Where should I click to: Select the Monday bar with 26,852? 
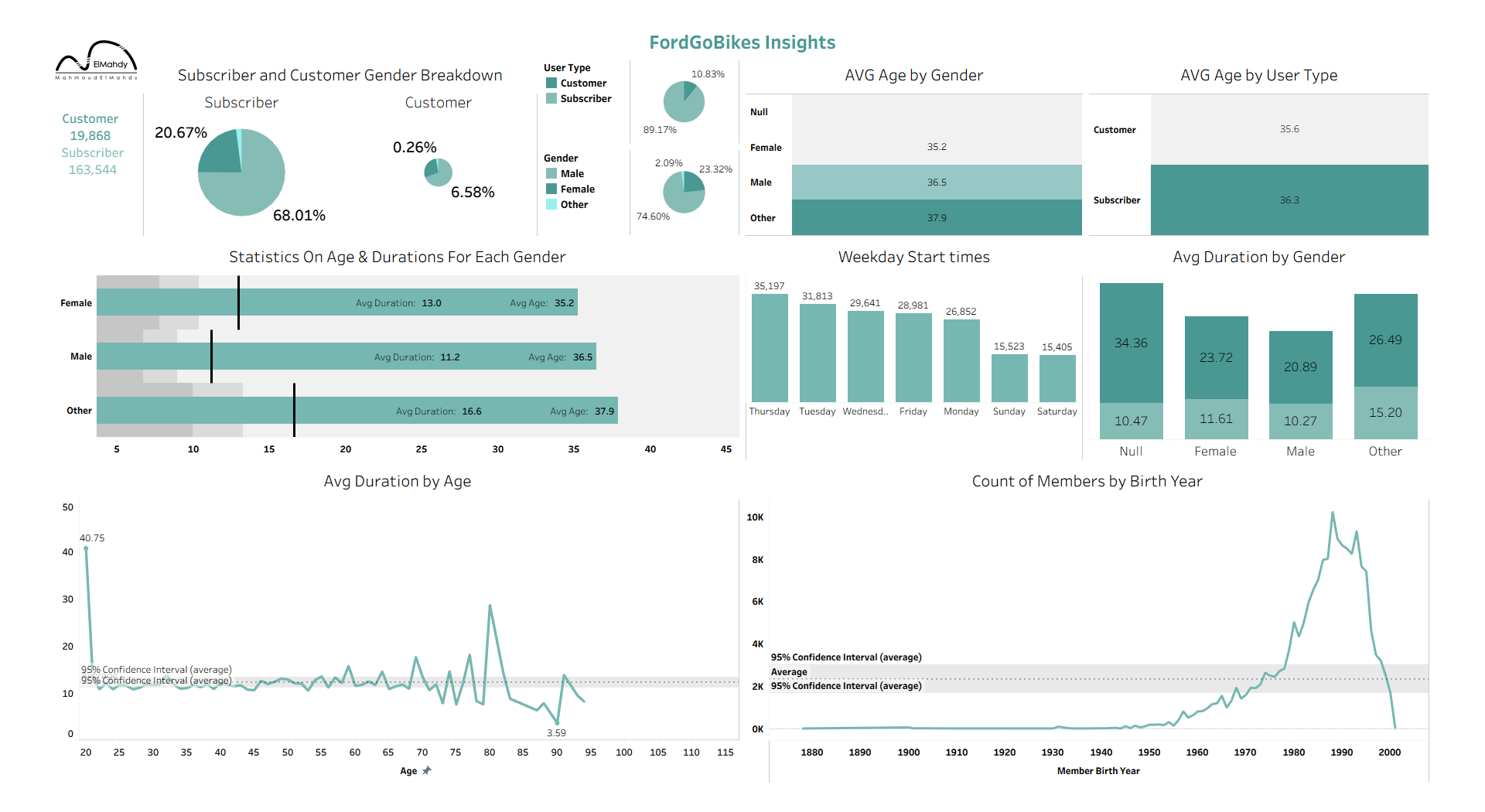[961, 360]
